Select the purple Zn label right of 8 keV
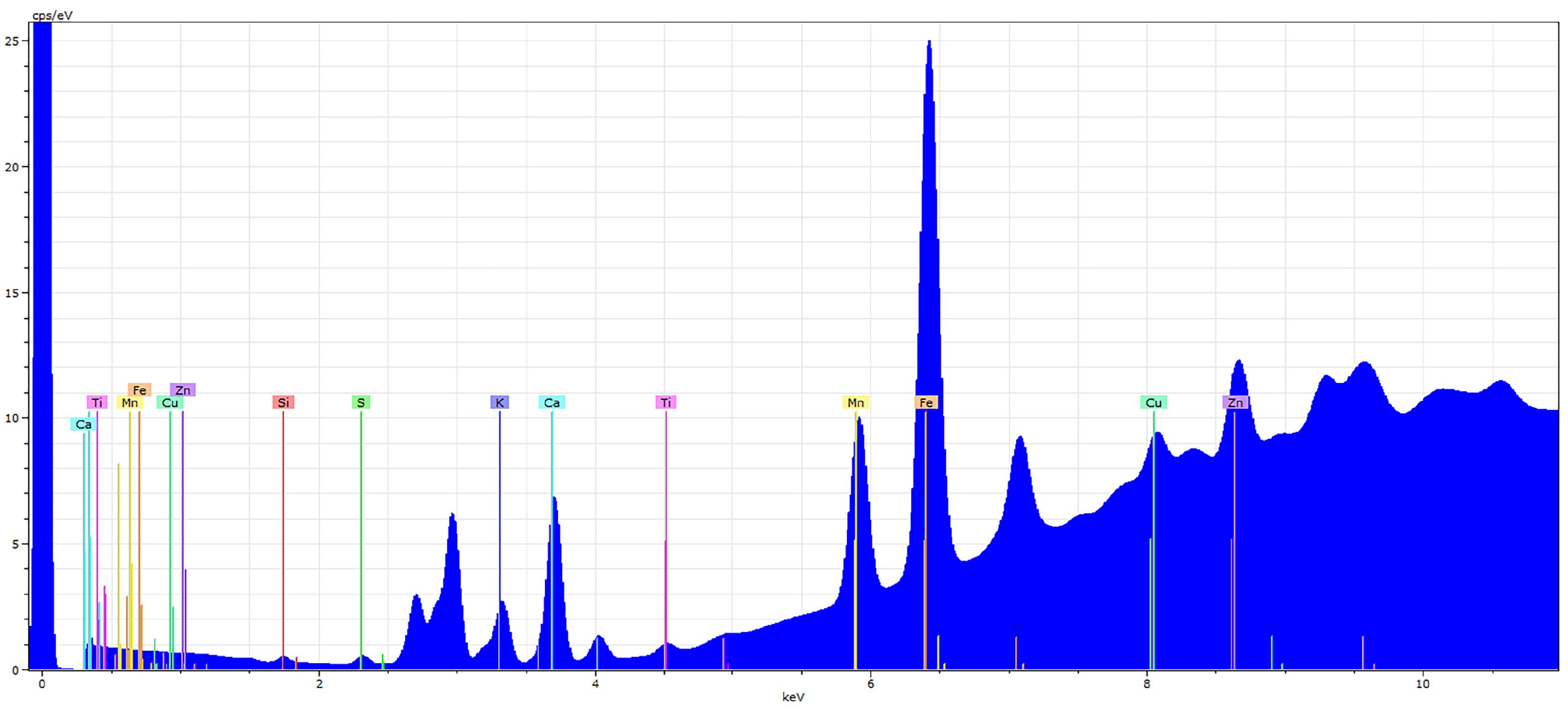 (x=1235, y=402)
